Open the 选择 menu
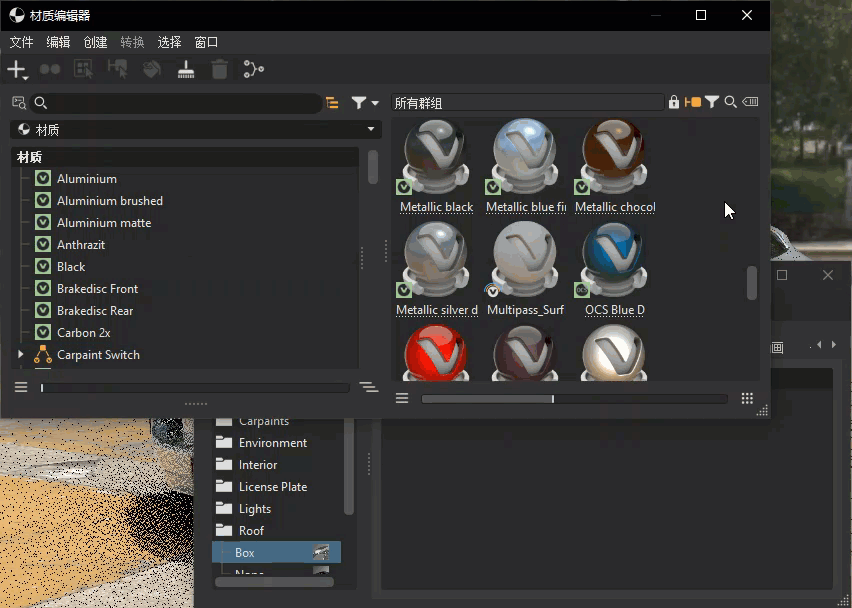Viewport: 852px width, 608px height. point(169,42)
